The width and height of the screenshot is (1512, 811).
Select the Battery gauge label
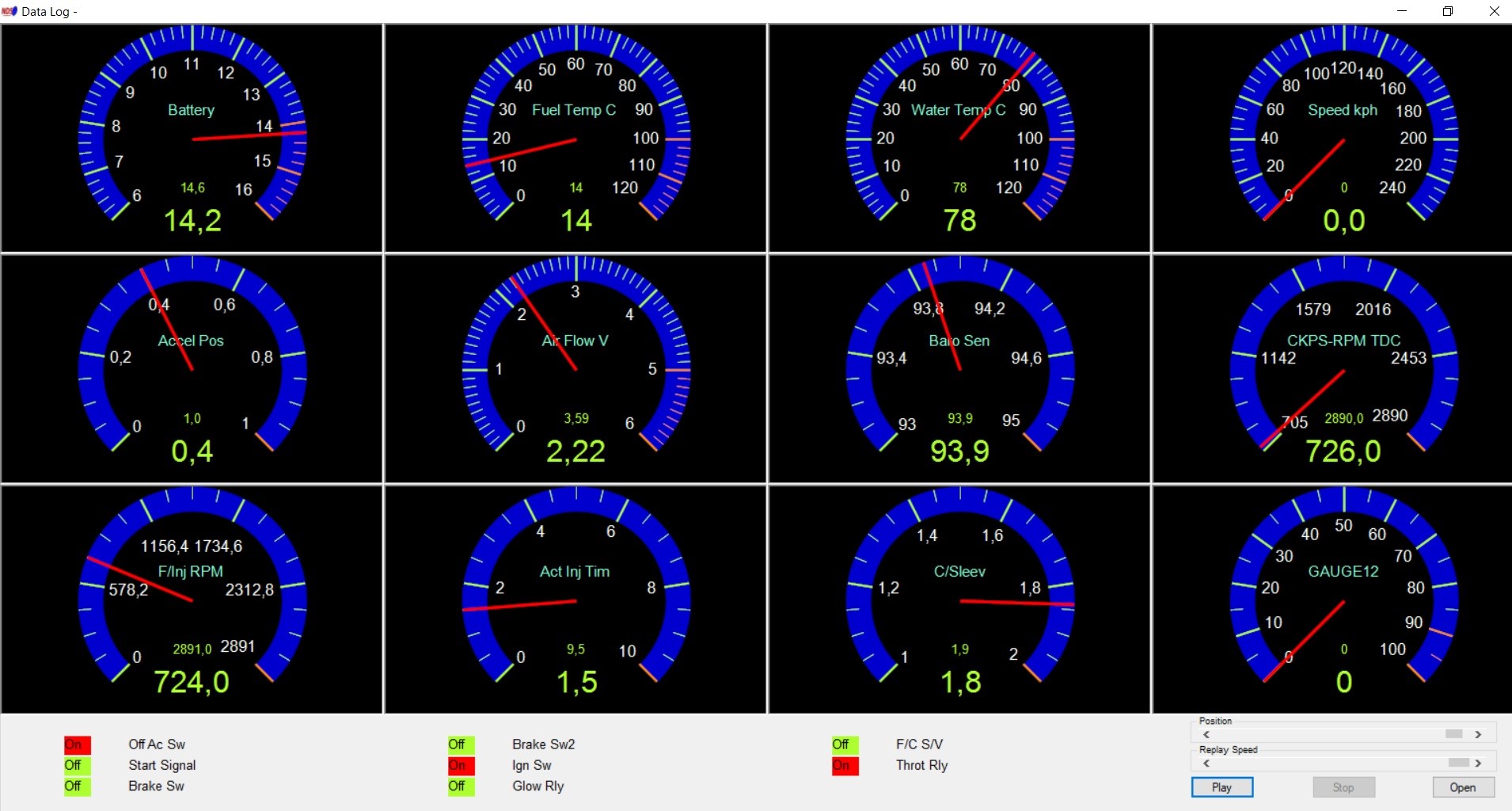pyautogui.click(x=191, y=110)
